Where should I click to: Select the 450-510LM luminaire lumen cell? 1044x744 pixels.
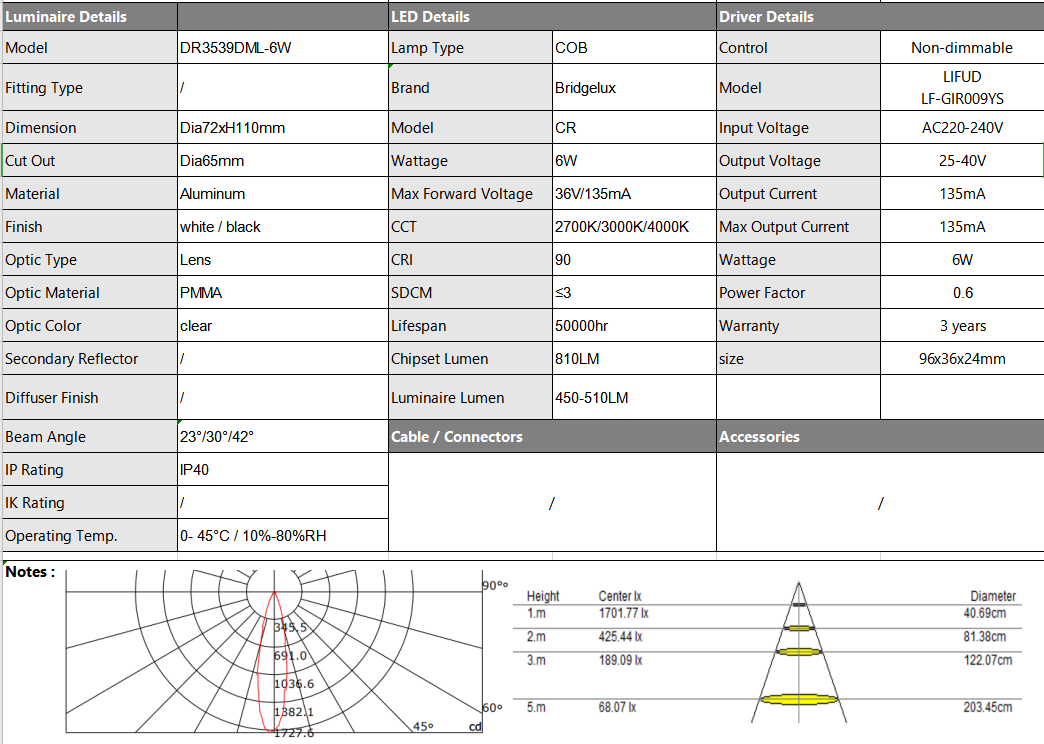point(634,398)
